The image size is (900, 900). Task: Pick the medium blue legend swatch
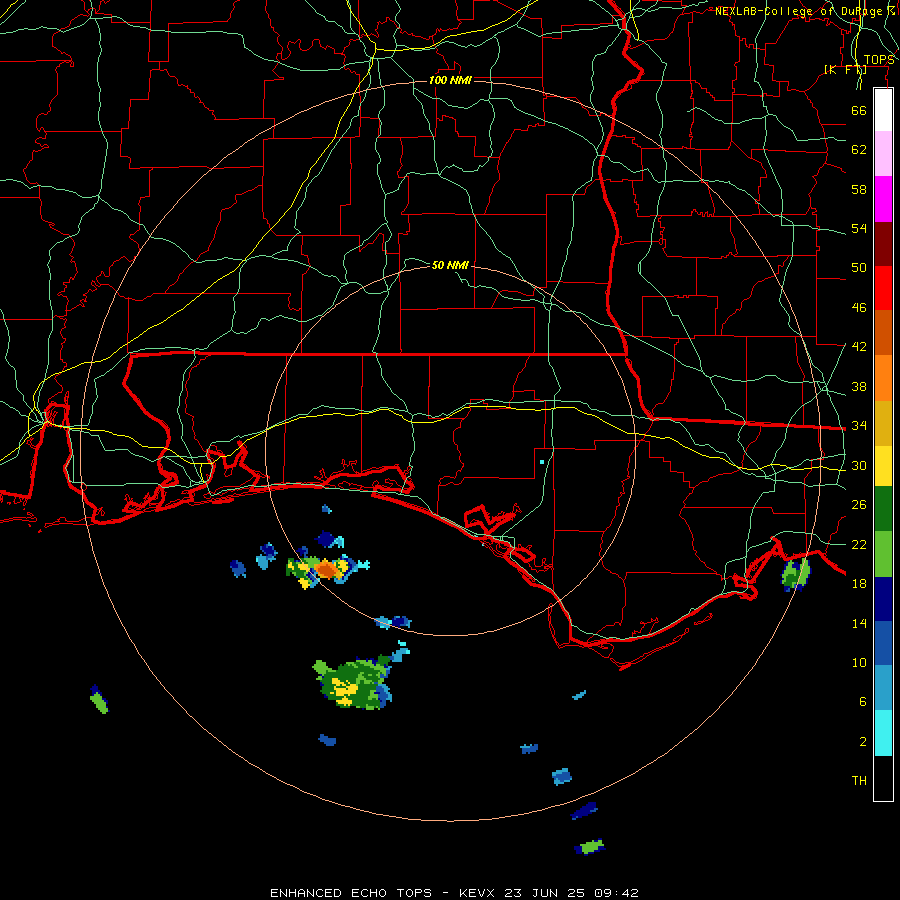[x=883, y=643]
